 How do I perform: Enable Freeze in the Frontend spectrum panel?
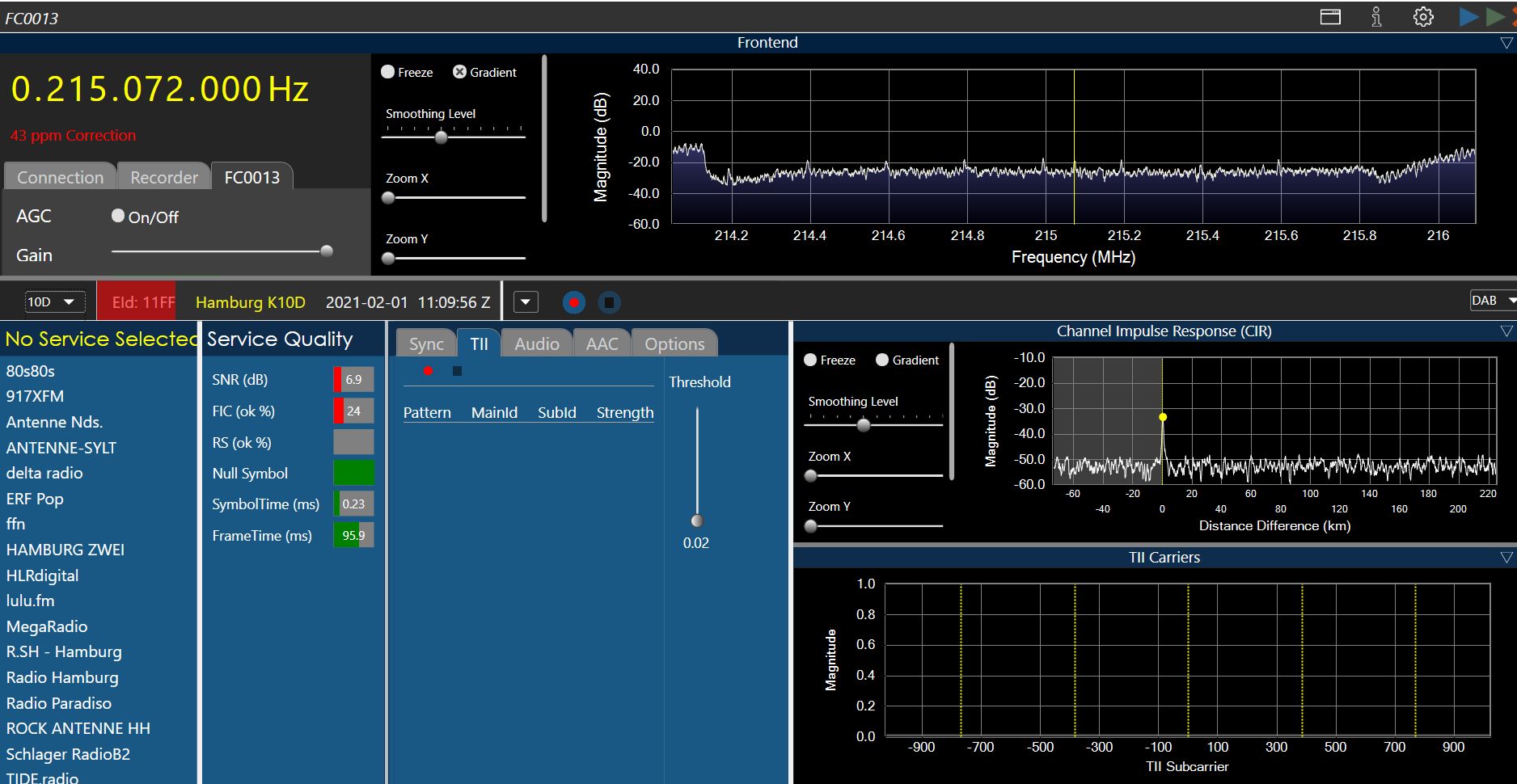(x=387, y=72)
